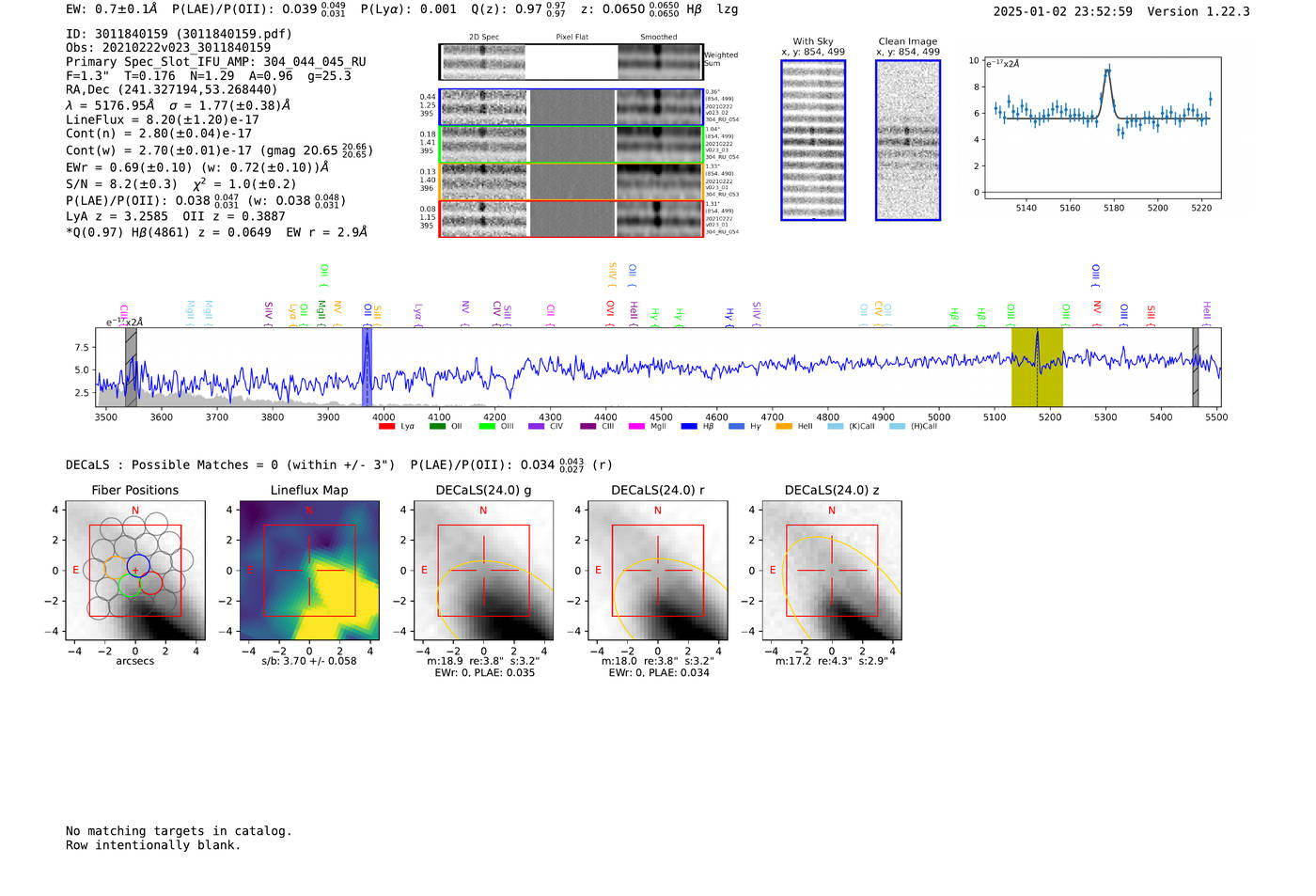Click the '2D Spec' column header
Screen dimensions: 1316x896
click(x=484, y=38)
